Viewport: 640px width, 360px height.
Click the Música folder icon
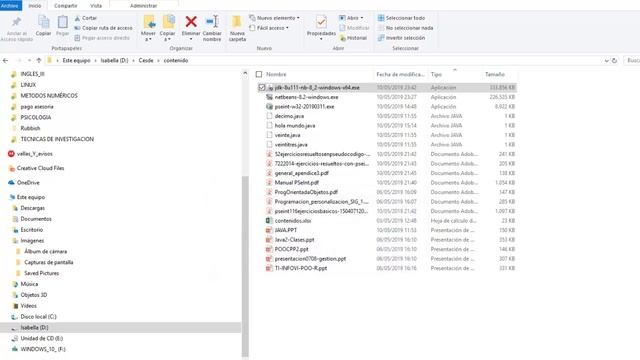tap(15, 284)
